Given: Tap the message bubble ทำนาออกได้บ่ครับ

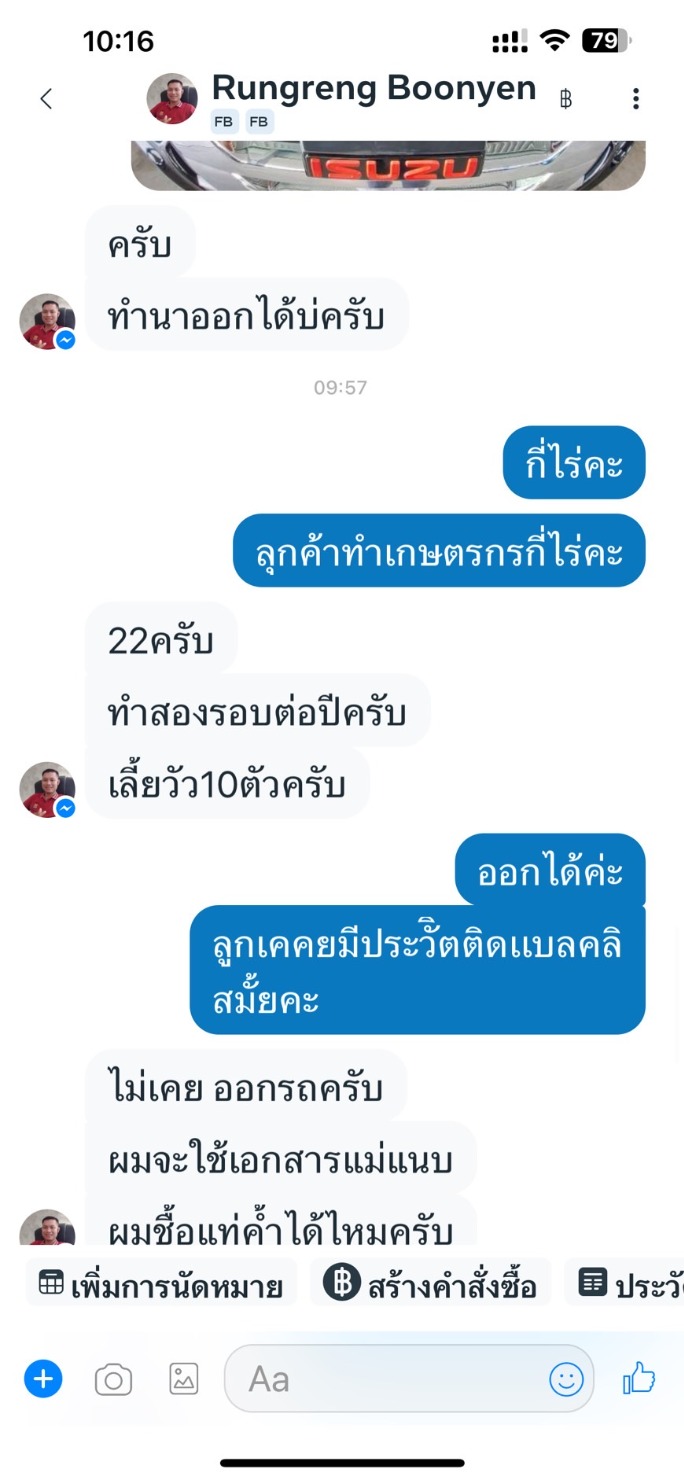Looking at the screenshot, I should click(x=246, y=315).
